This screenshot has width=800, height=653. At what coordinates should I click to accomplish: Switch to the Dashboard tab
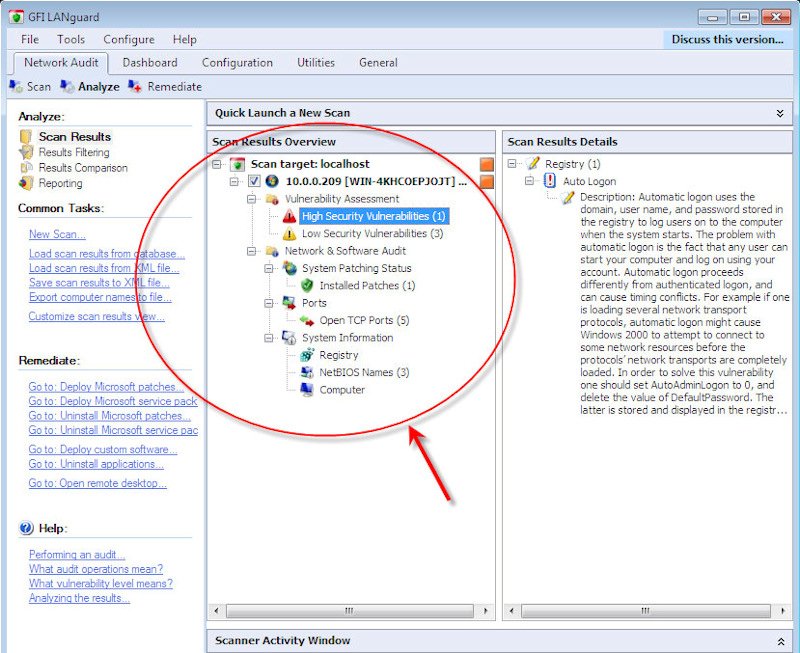pos(150,63)
